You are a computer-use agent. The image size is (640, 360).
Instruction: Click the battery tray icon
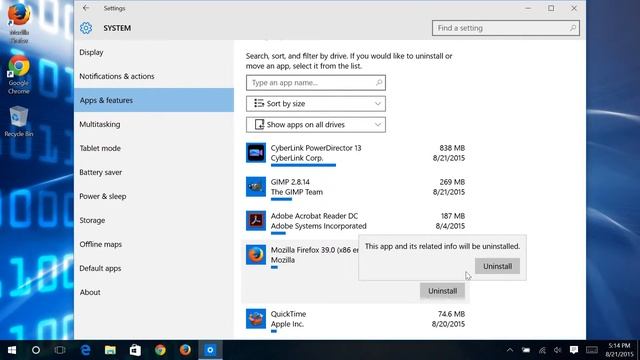click(x=526, y=350)
